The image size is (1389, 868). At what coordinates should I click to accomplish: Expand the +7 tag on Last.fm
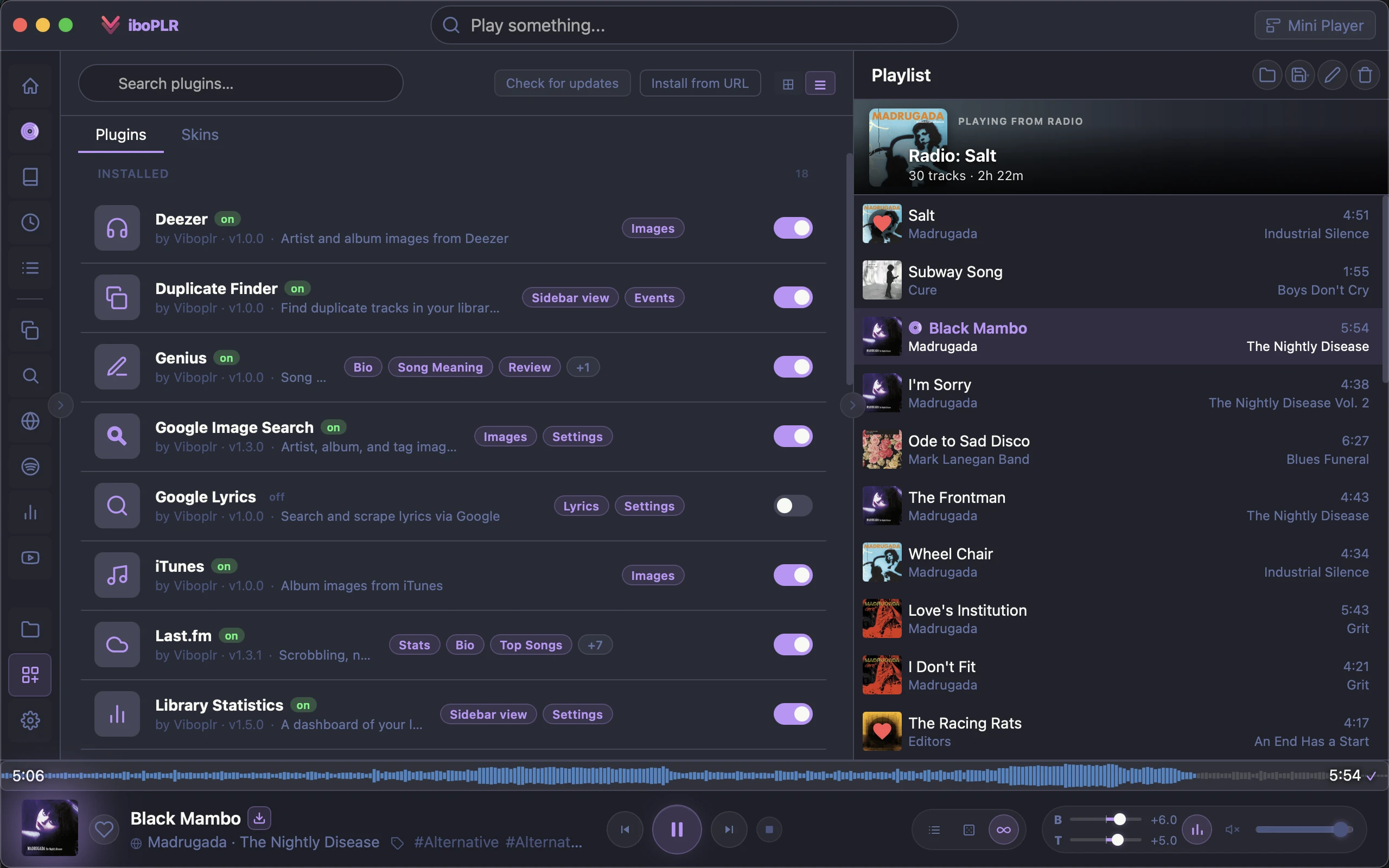[595, 645]
